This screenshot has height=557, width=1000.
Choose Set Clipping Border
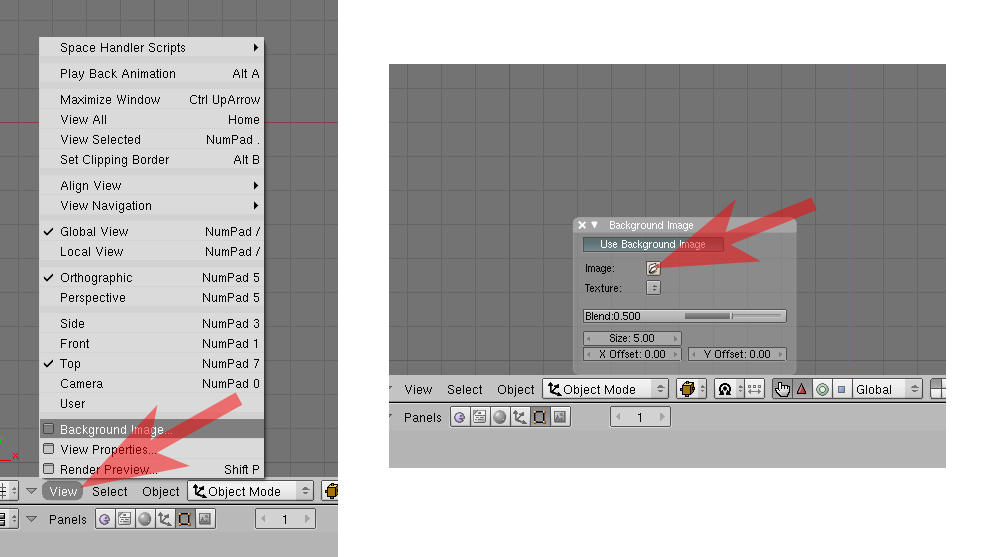click(x=152, y=160)
